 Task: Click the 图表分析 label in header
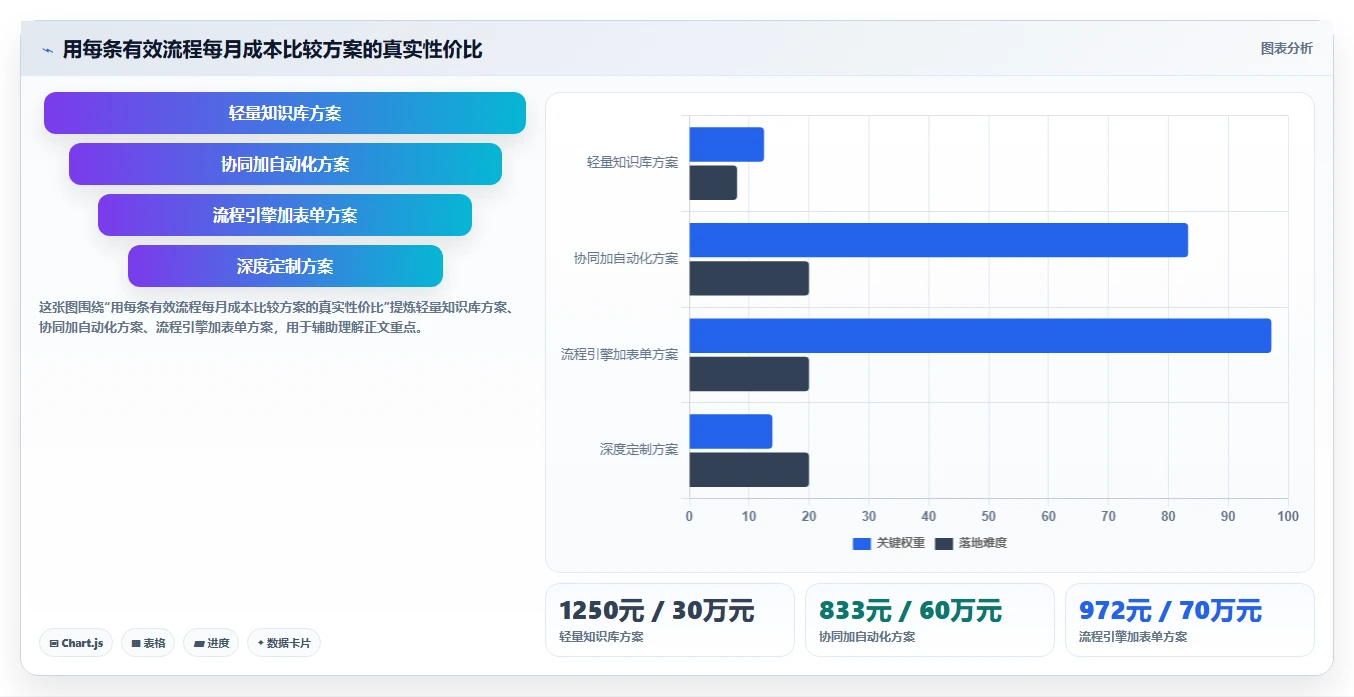pyautogui.click(x=1286, y=48)
